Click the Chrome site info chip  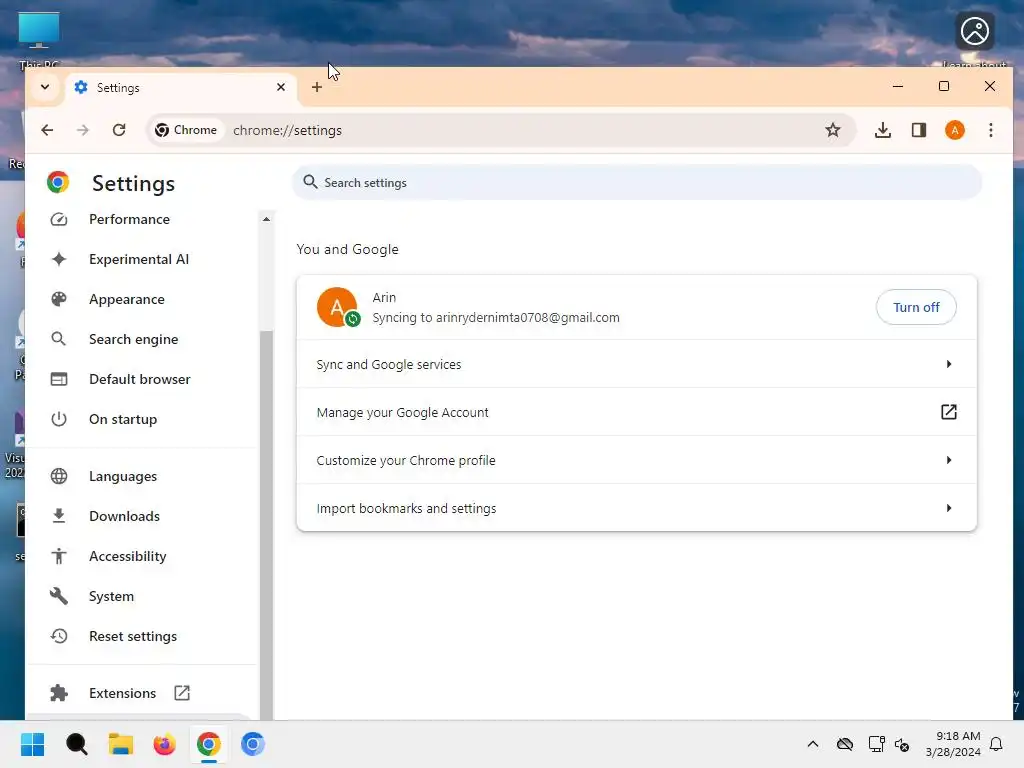click(186, 130)
